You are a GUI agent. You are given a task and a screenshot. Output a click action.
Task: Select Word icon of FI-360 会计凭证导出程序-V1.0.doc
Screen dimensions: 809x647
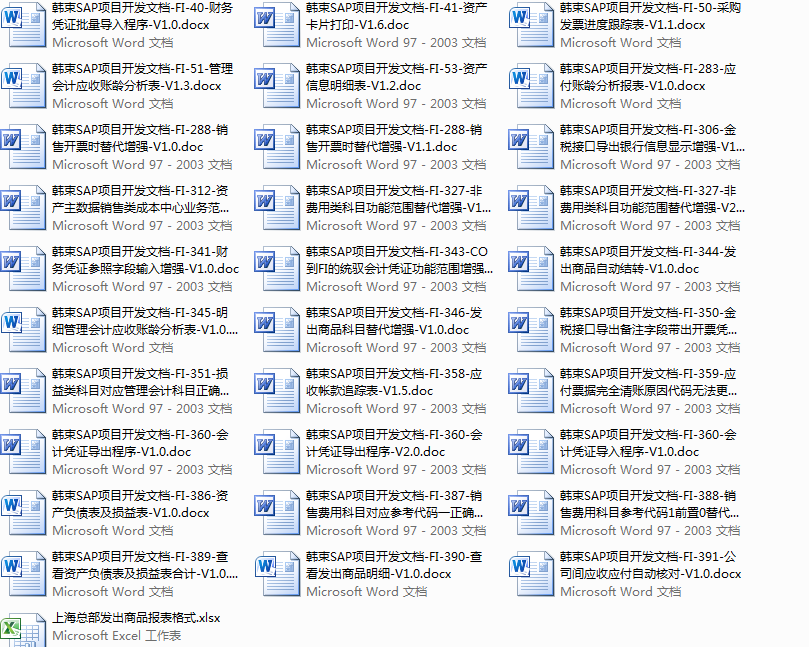coord(23,450)
